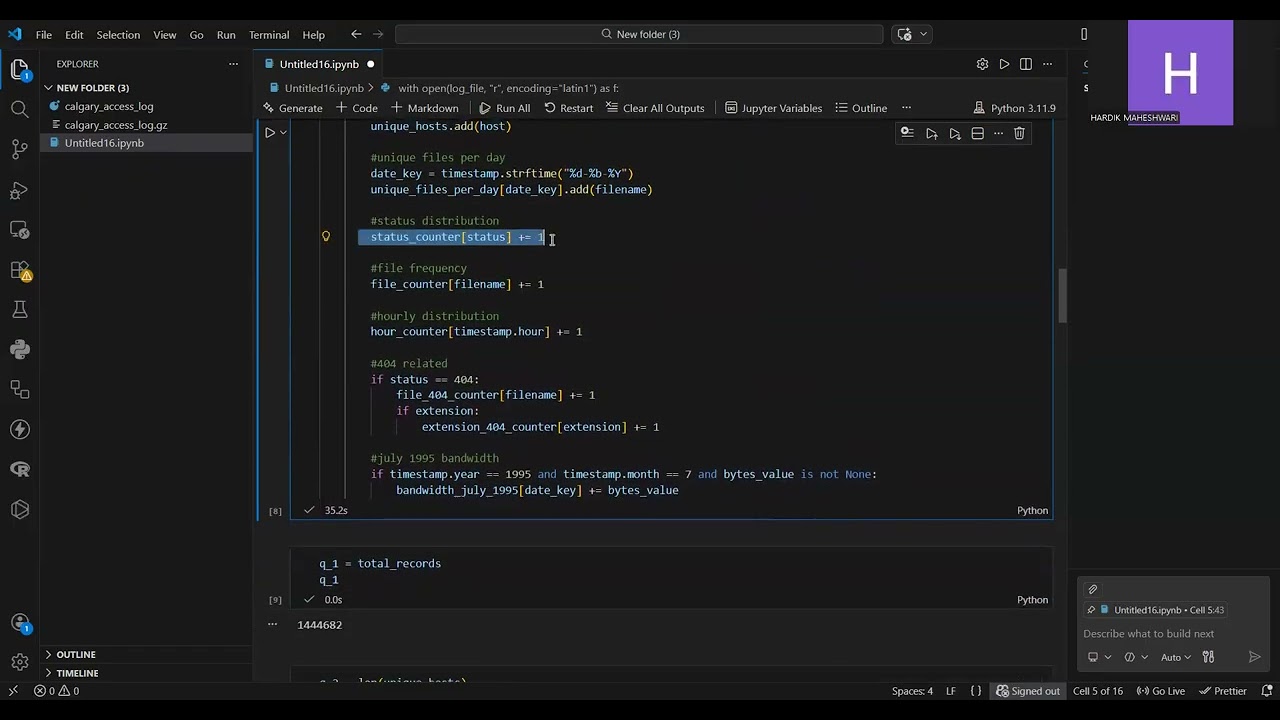Screen dimensions: 1280x720
Task: Click the lightbulb code action icon
Action: click(x=326, y=237)
